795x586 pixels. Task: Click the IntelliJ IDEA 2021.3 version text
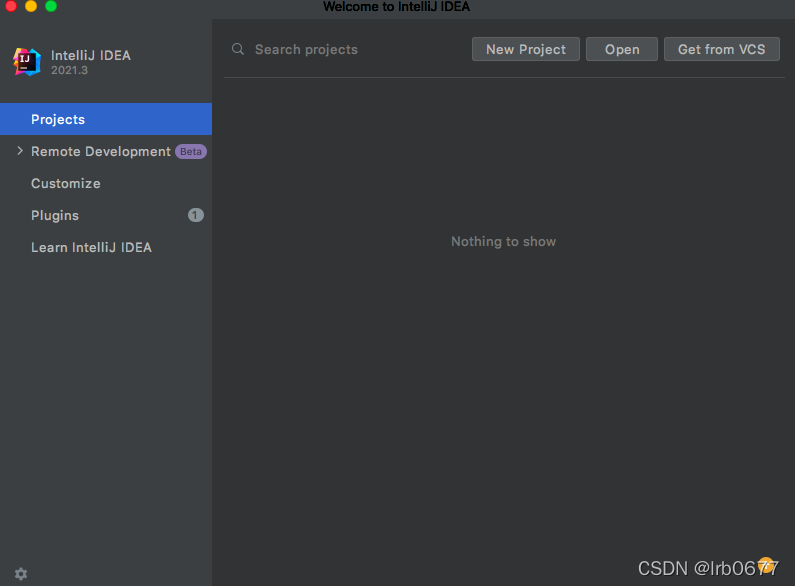(69, 70)
